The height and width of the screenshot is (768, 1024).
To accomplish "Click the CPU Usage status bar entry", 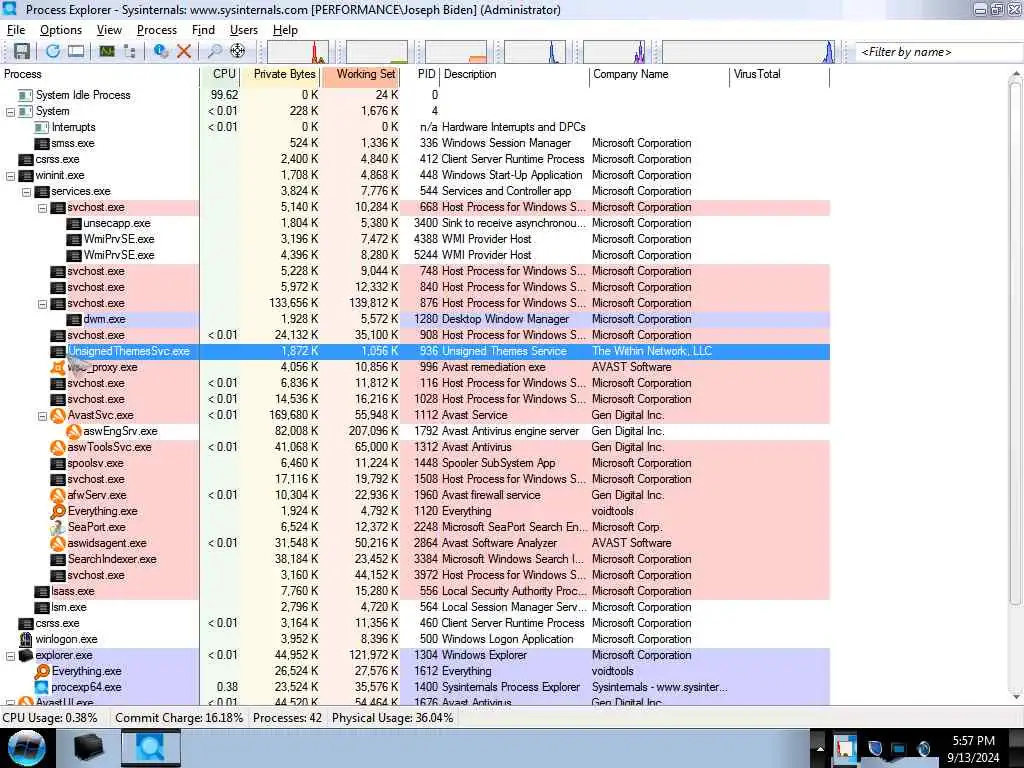I will coord(50,718).
